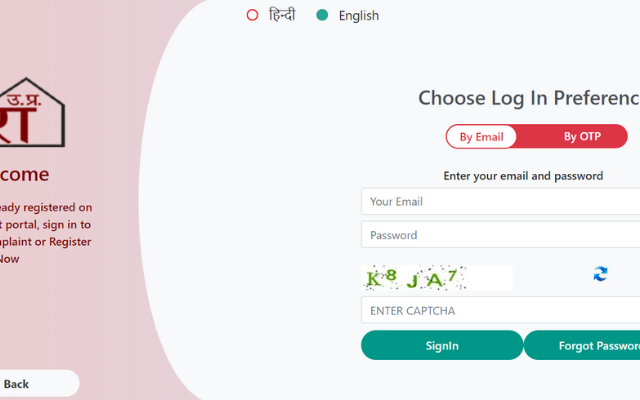
Task: Click the उ.प्र. text inside the logo
Action: pos(24,100)
